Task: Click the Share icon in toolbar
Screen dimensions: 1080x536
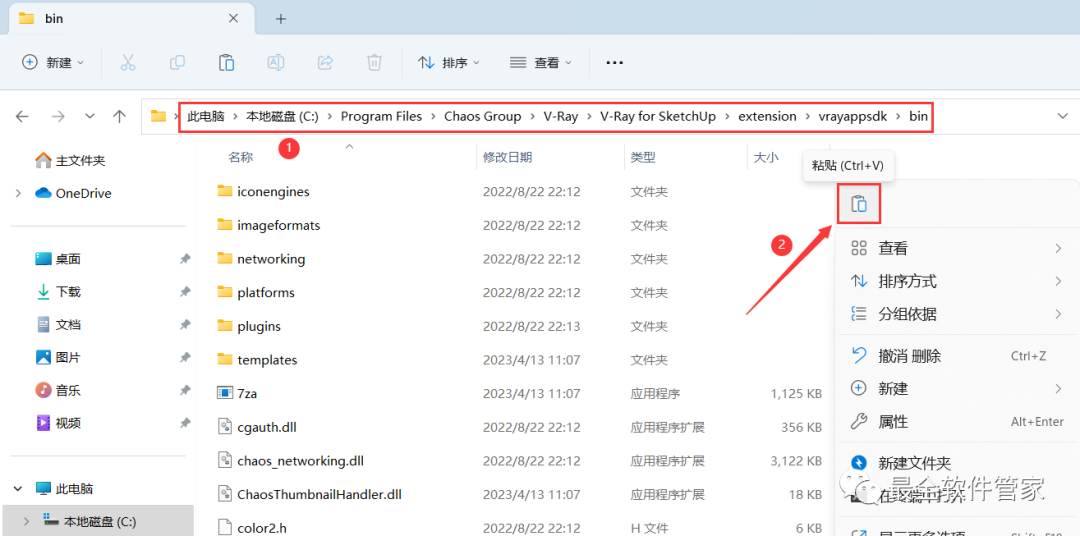Action: tap(325, 63)
